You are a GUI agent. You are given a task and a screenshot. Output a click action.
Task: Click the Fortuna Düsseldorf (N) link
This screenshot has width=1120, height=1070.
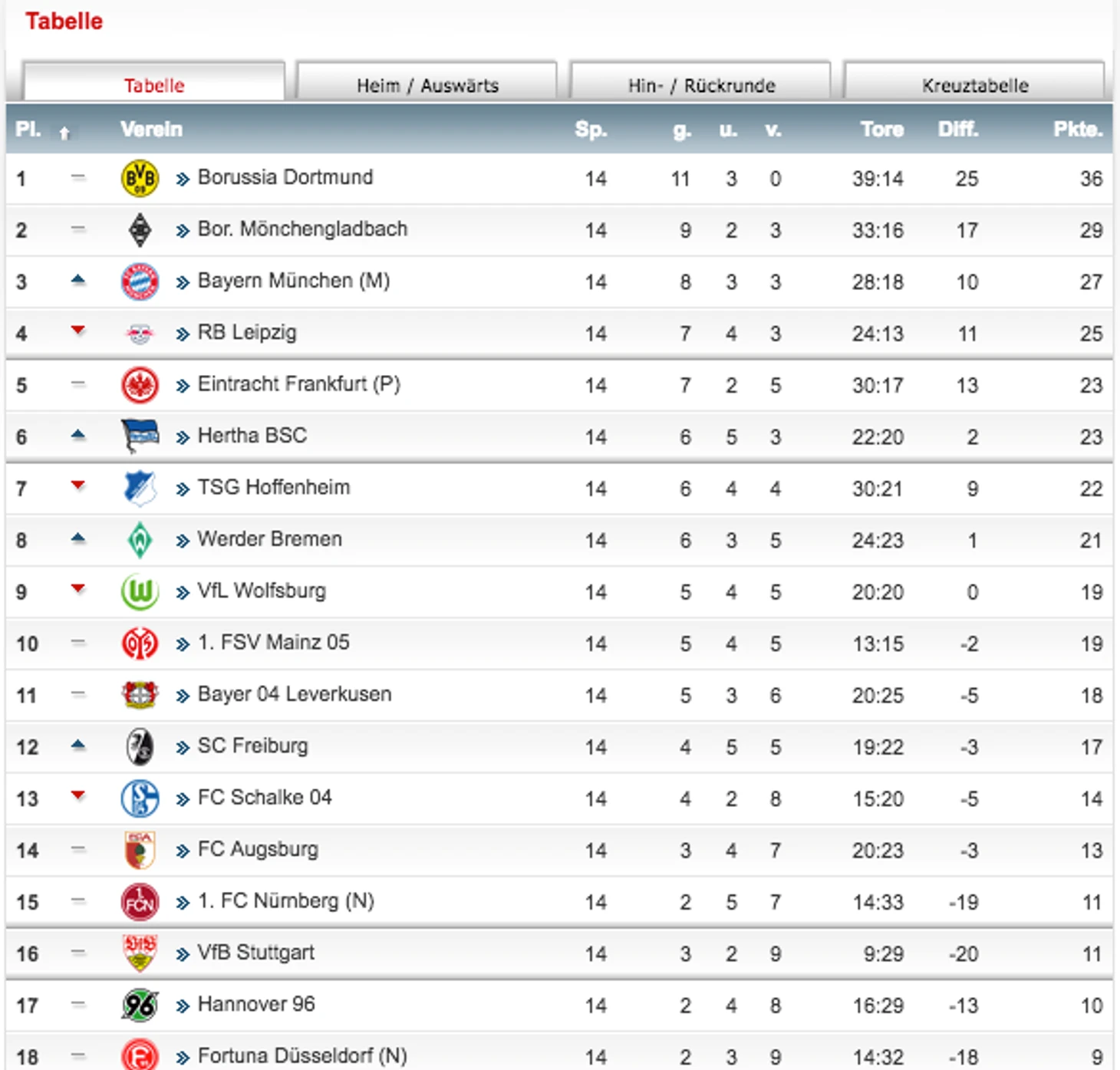302,1056
